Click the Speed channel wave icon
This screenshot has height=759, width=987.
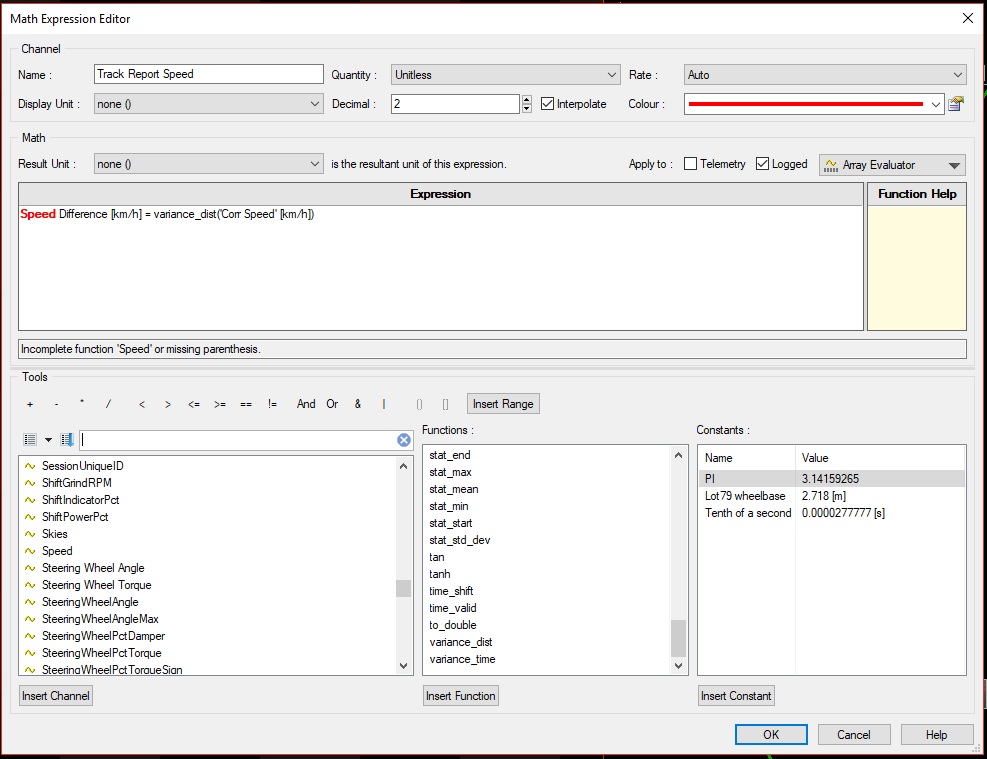click(30, 551)
